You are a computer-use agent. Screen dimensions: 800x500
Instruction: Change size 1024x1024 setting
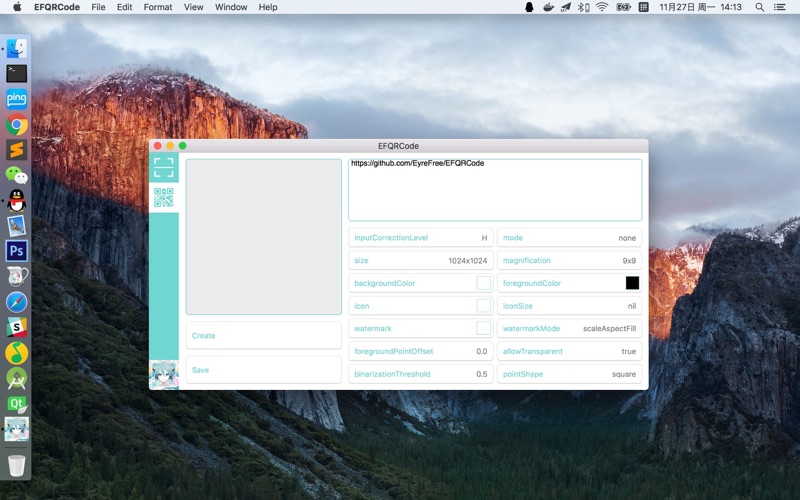coord(420,260)
